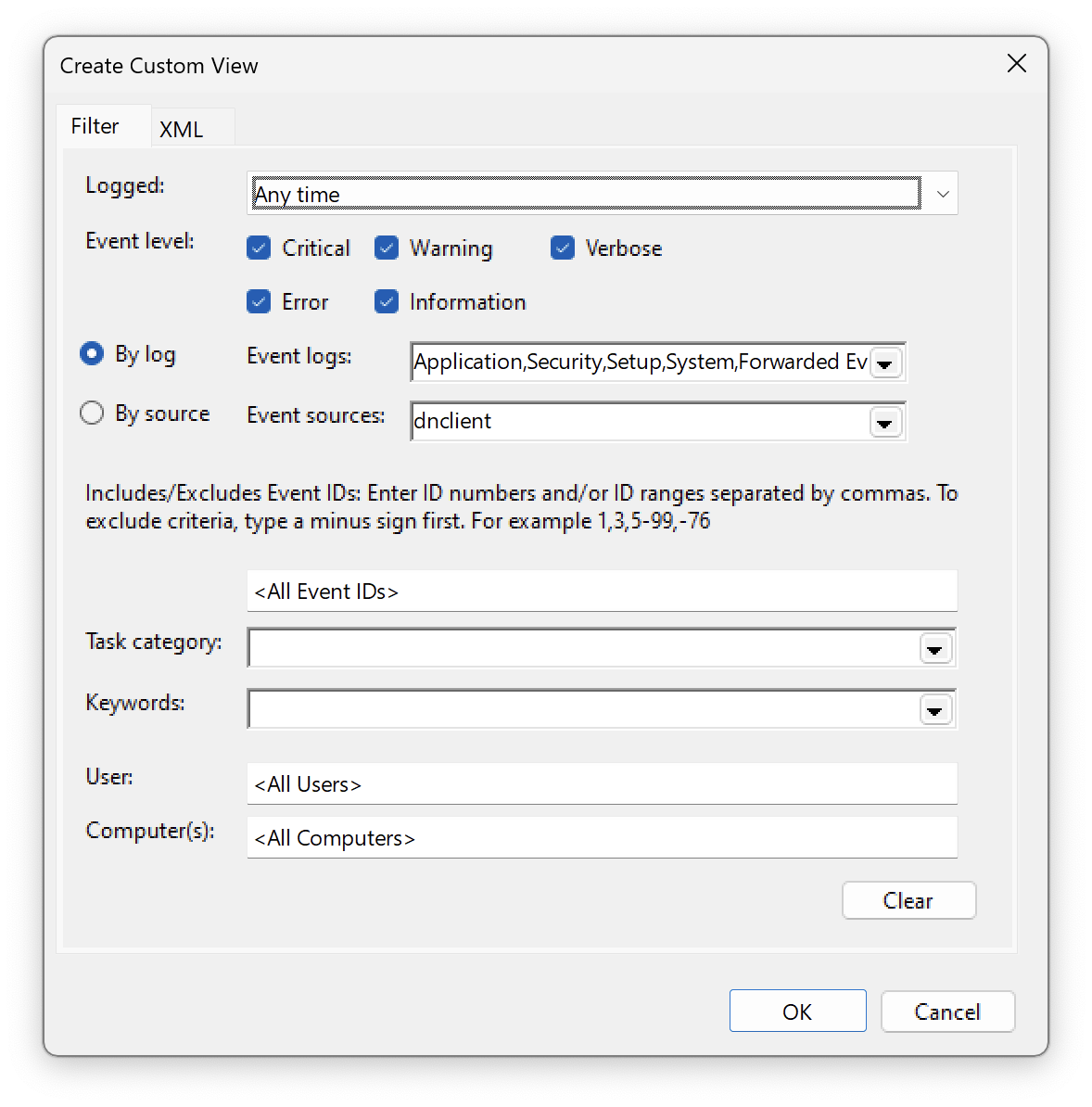This screenshot has width=1092, height=1107.
Task: Disable the Warning event level
Action: click(386, 248)
